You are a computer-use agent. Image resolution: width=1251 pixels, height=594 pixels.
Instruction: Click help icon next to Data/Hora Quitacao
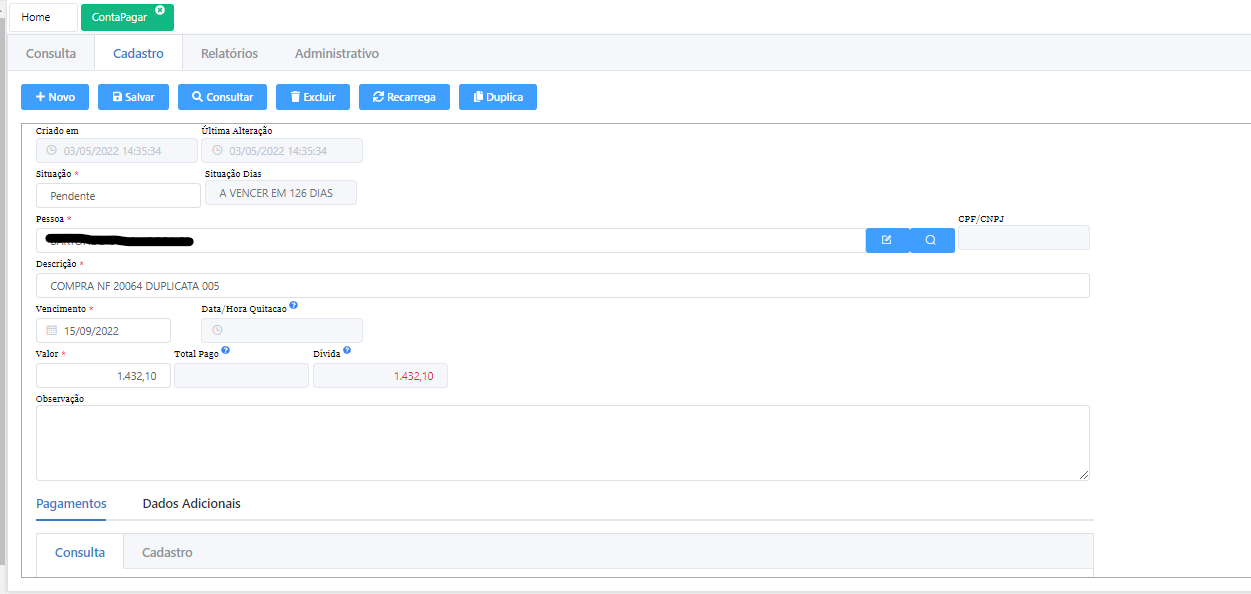pyautogui.click(x=294, y=307)
